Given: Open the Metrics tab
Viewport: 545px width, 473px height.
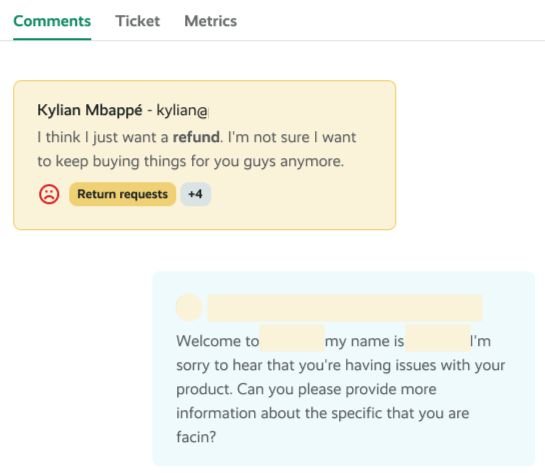Looking at the screenshot, I should 211,21.
